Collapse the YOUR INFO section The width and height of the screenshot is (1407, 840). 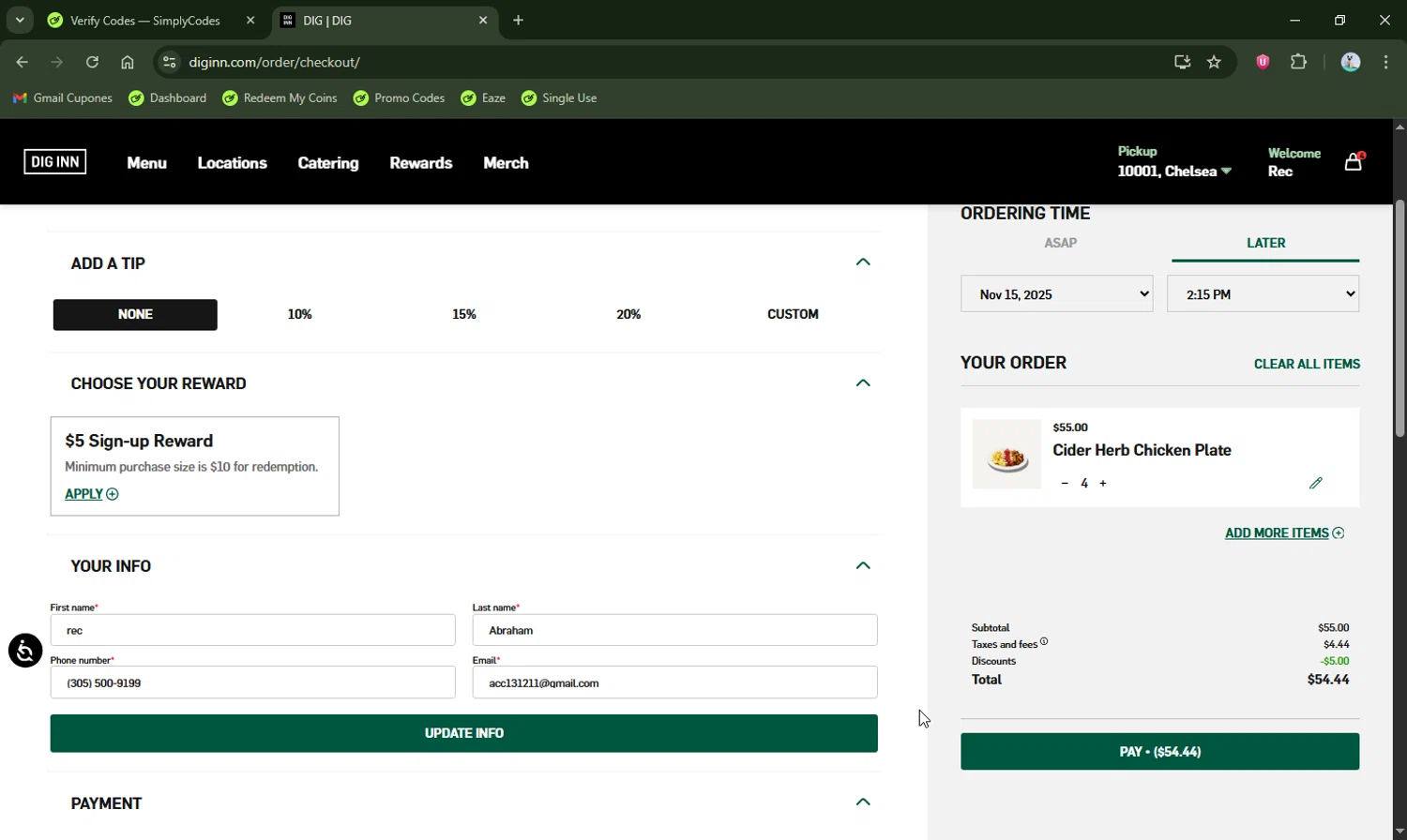click(863, 565)
